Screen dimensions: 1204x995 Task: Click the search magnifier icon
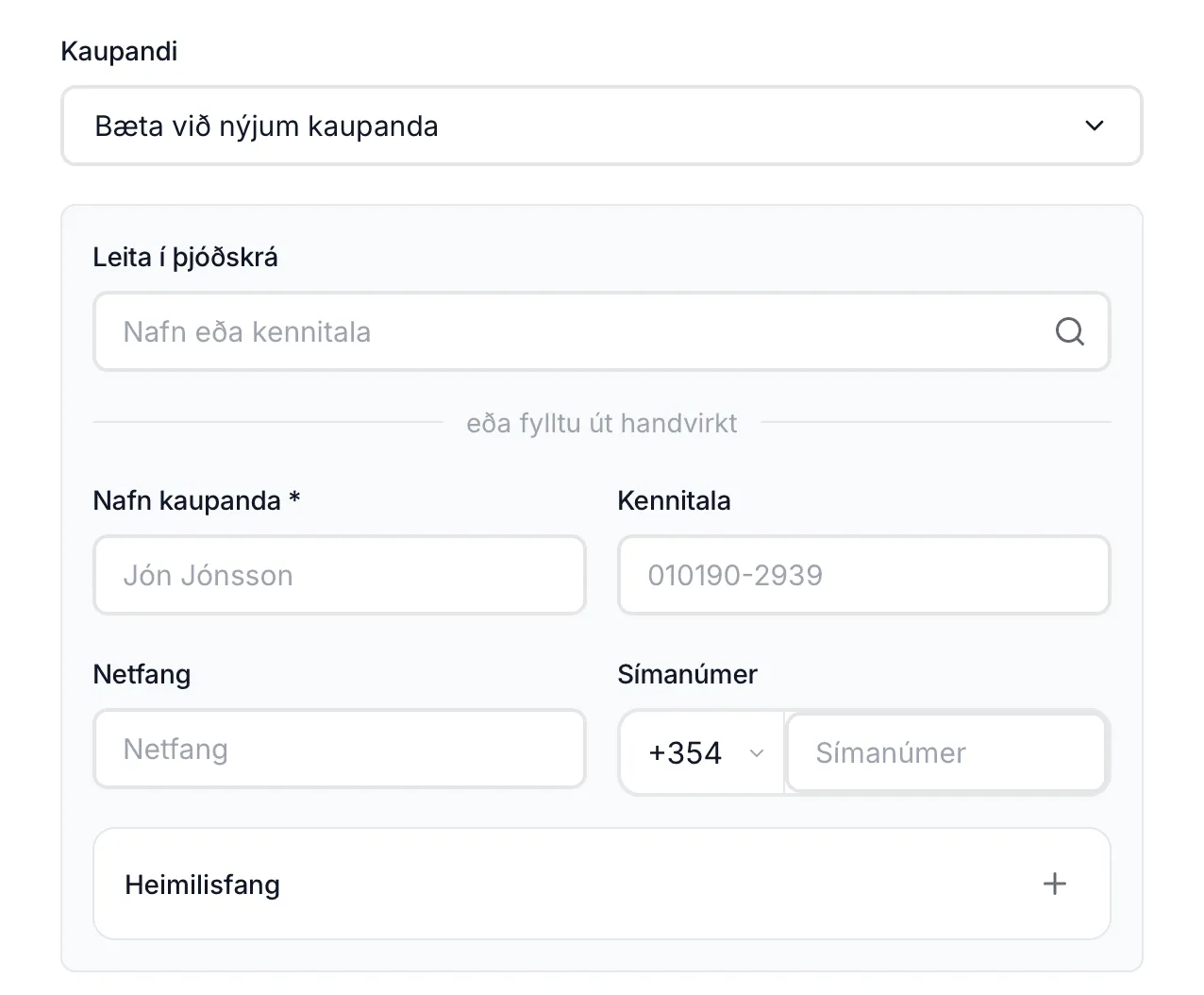pyautogui.click(x=1069, y=331)
